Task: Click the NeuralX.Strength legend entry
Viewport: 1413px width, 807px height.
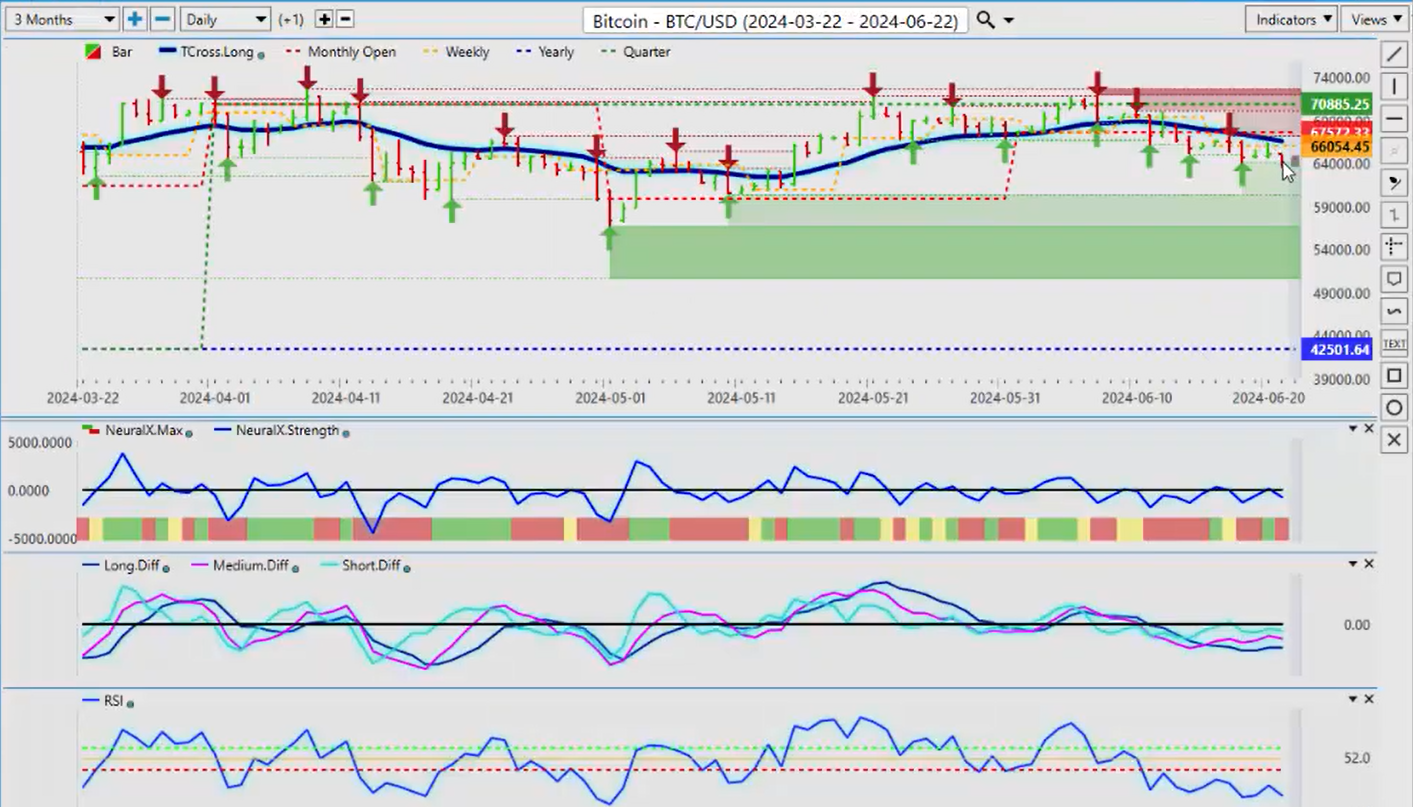Action: tap(277, 430)
